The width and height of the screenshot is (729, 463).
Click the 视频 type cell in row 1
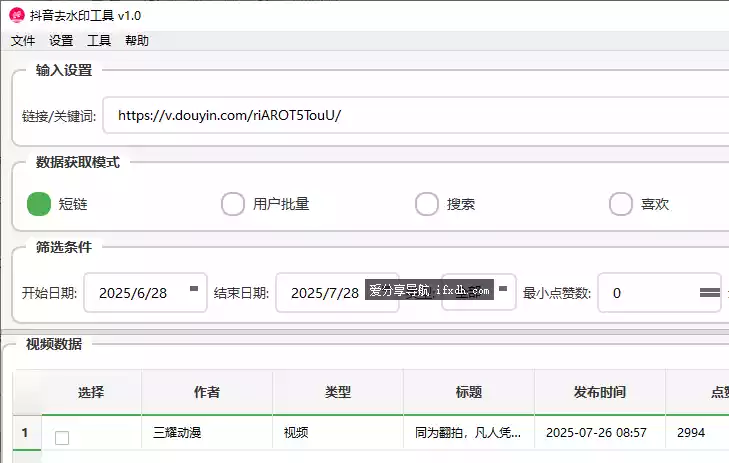338,433
